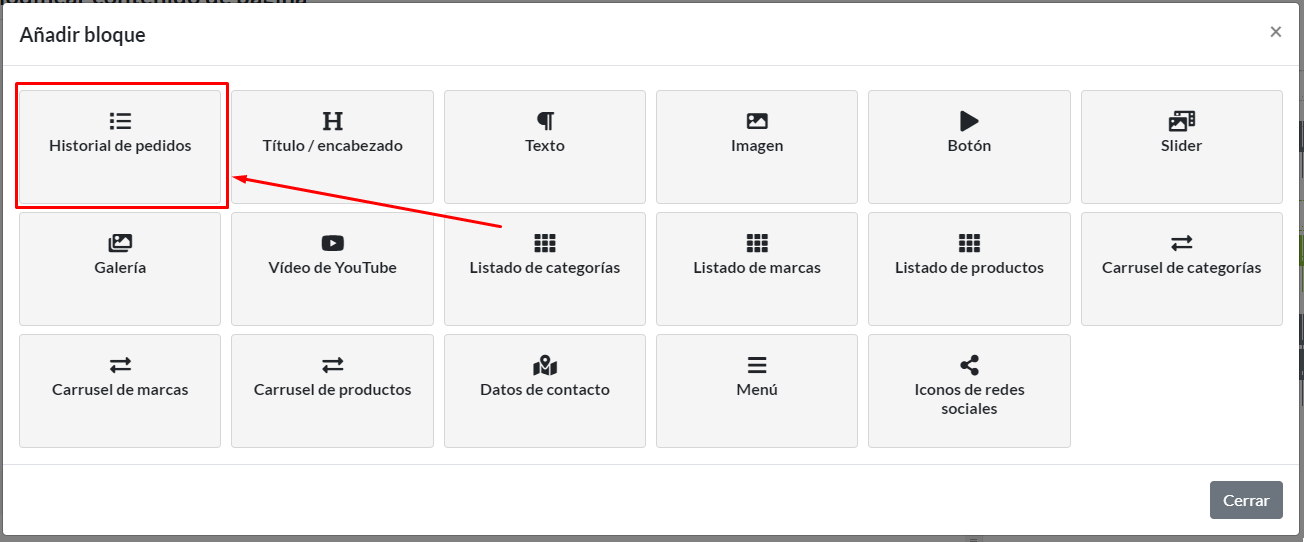Image resolution: width=1304 pixels, height=542 pixels.
Task: Insert the Carrusel de marcas block
Action: point(120,390)
